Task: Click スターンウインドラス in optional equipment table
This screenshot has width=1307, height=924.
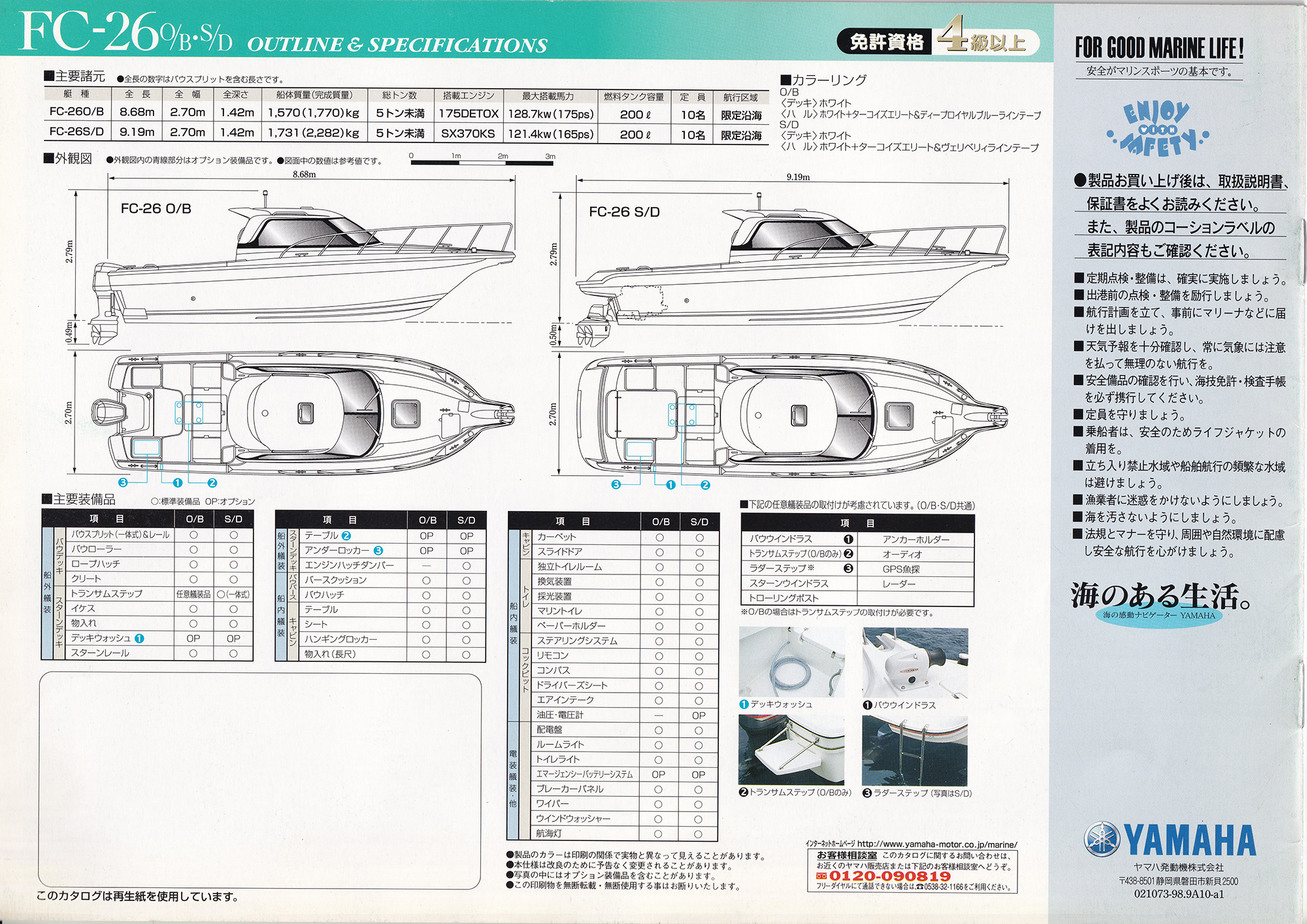Action: tap(789, 584)
